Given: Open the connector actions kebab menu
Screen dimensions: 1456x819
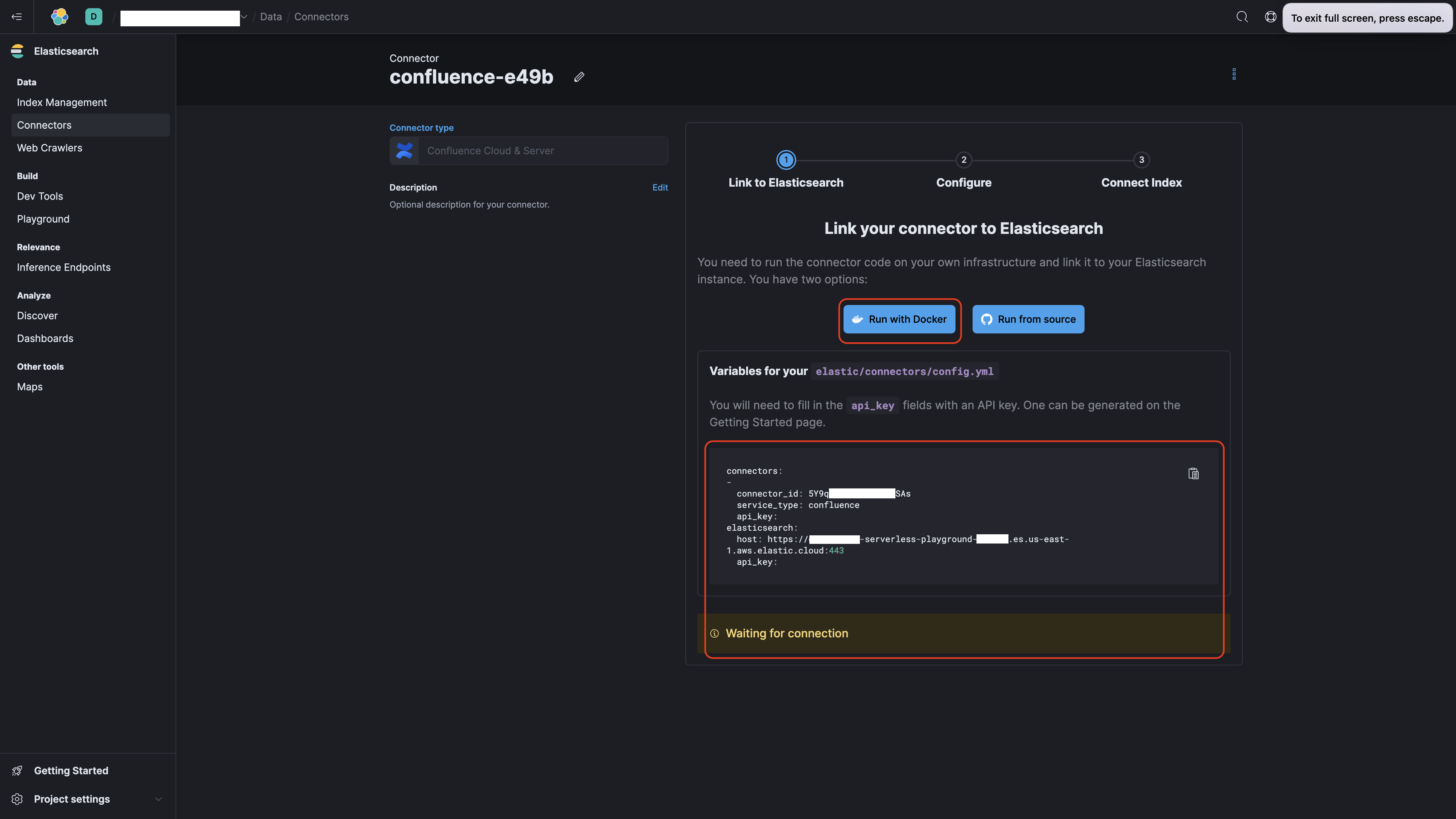Looking at the screenshot, I should click(1234, 74).
